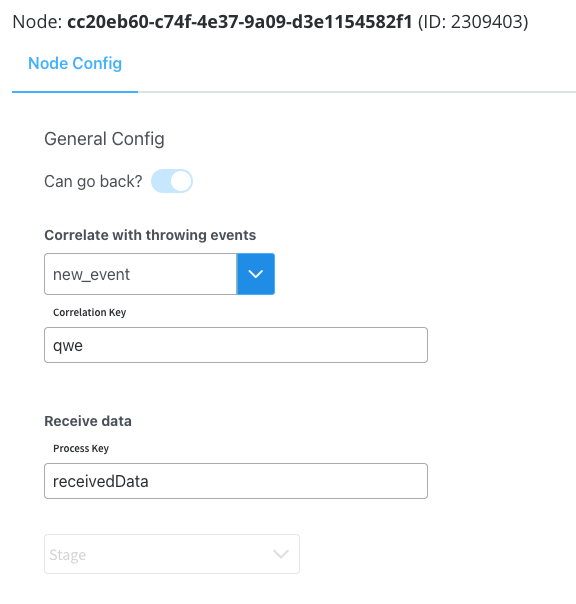This screenshot has height=604, width=576.
Task: Click the General Config section heading
Action: pyautogui.click(x=104, y=139)
